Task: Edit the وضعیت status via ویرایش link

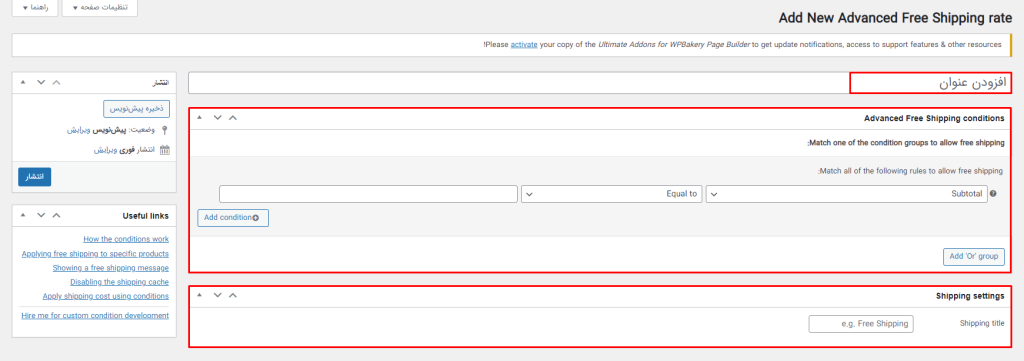Action: [x=78, y=131]
